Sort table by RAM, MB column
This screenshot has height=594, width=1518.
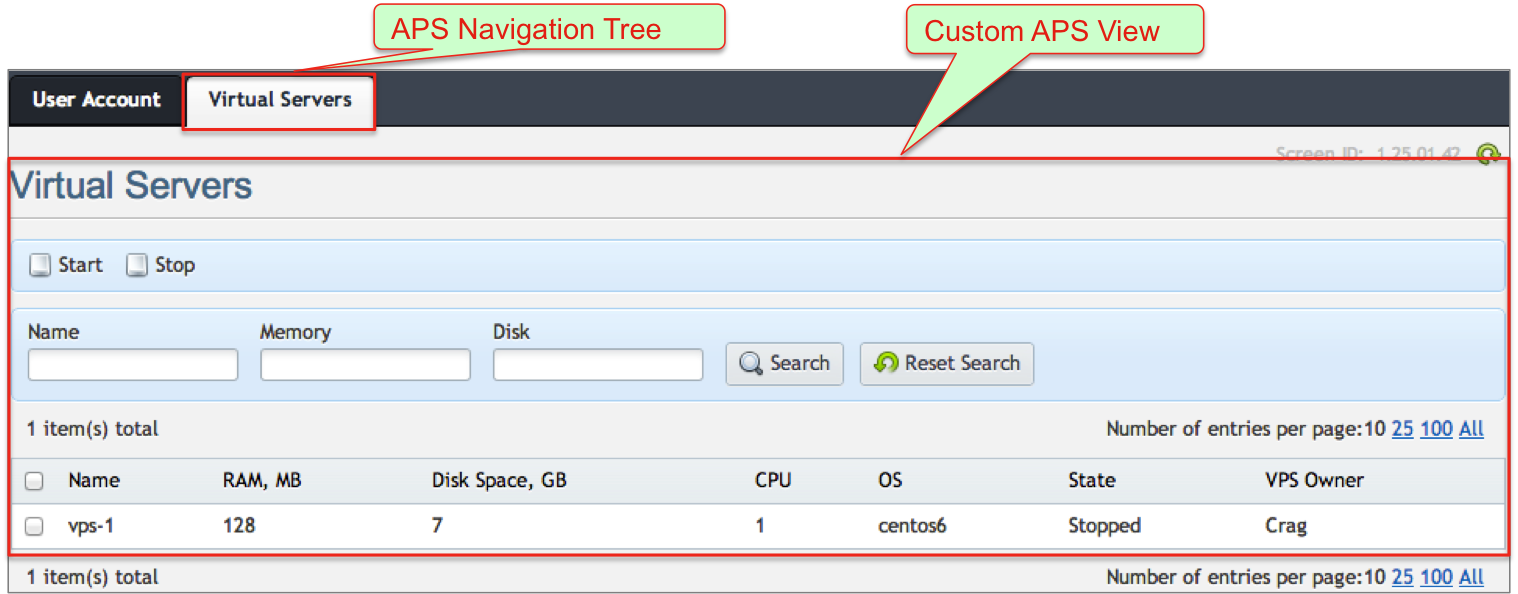[x=262, y=480]
